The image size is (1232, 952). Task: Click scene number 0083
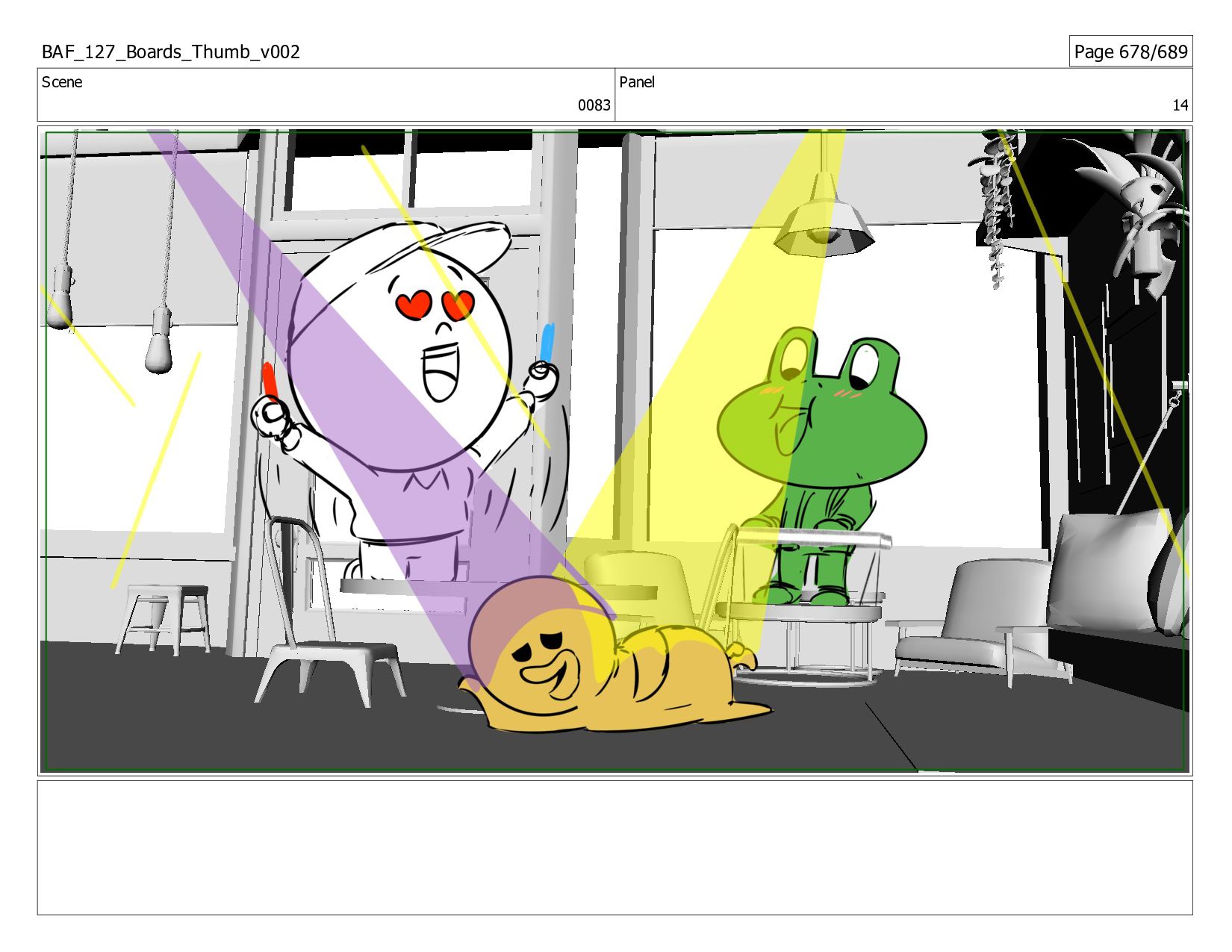594,105
